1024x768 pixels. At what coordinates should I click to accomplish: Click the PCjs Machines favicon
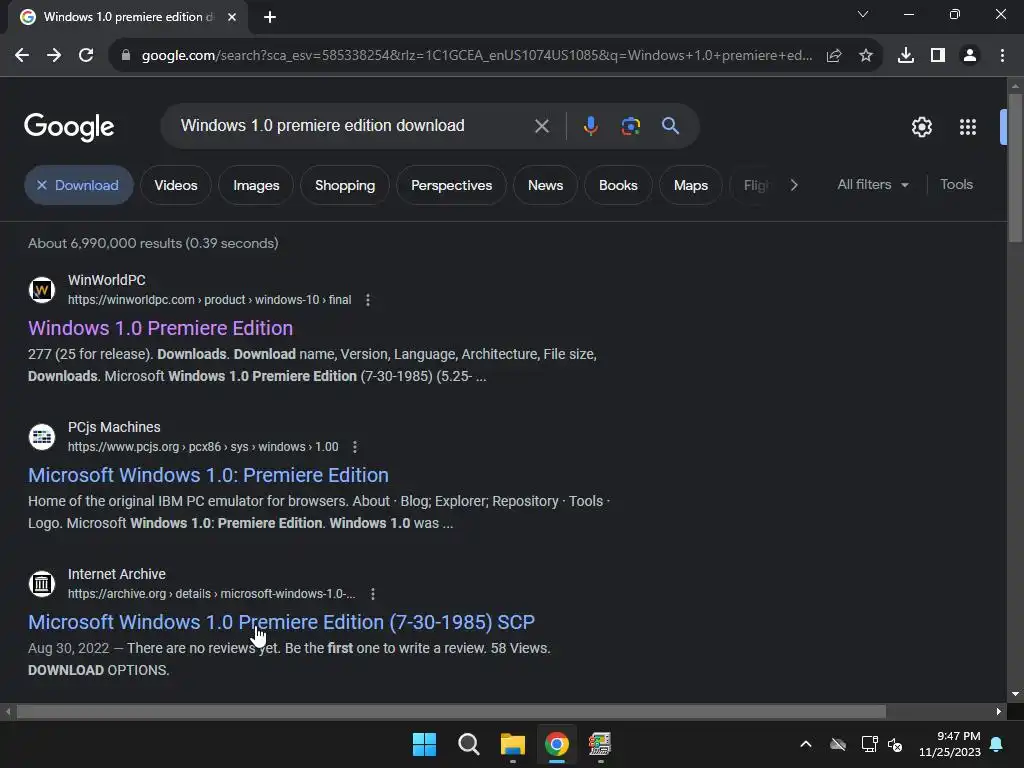coord(42,436)
